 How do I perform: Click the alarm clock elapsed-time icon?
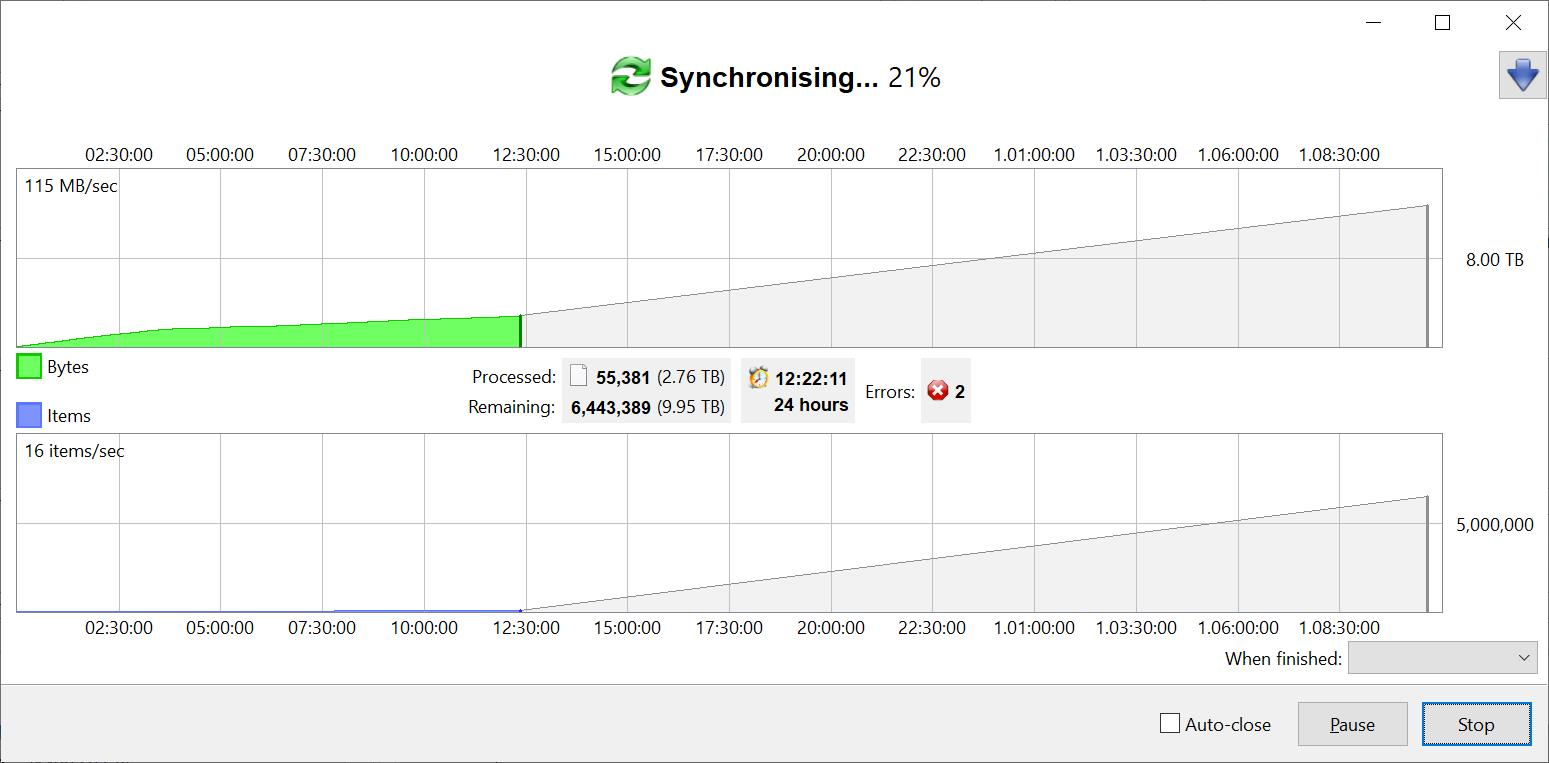(758, 377)
